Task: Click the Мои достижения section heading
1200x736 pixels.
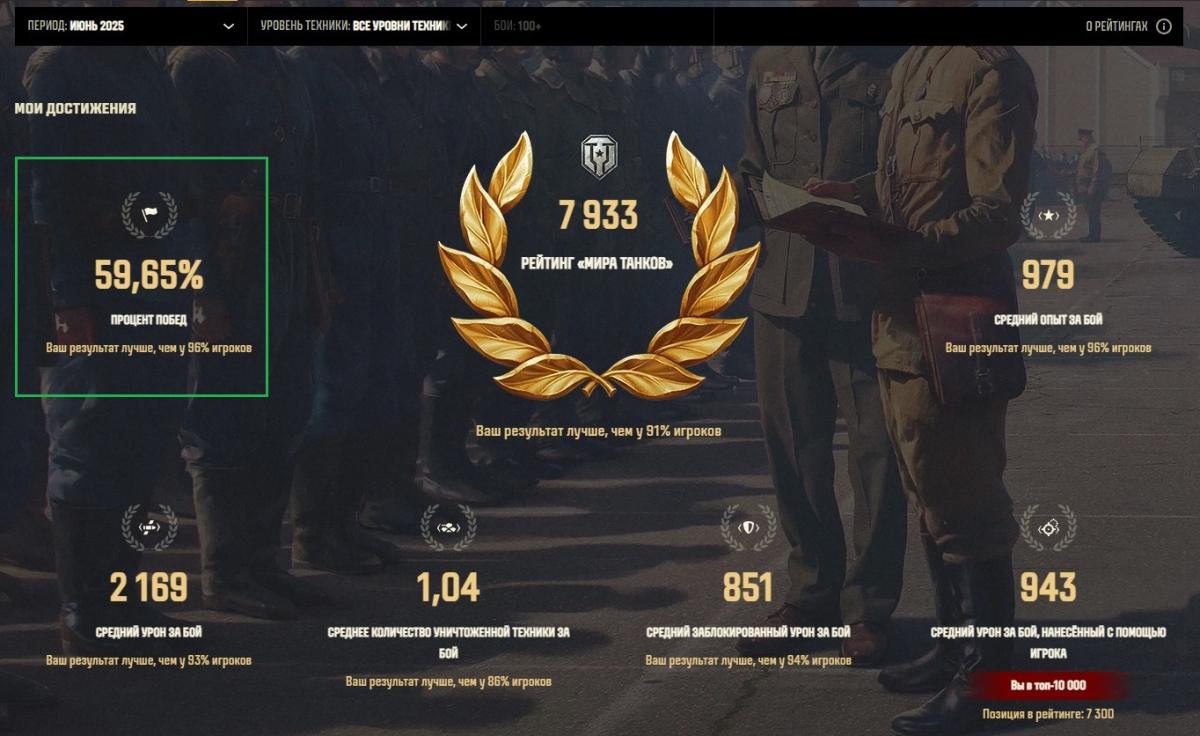Action: [75, 108]
